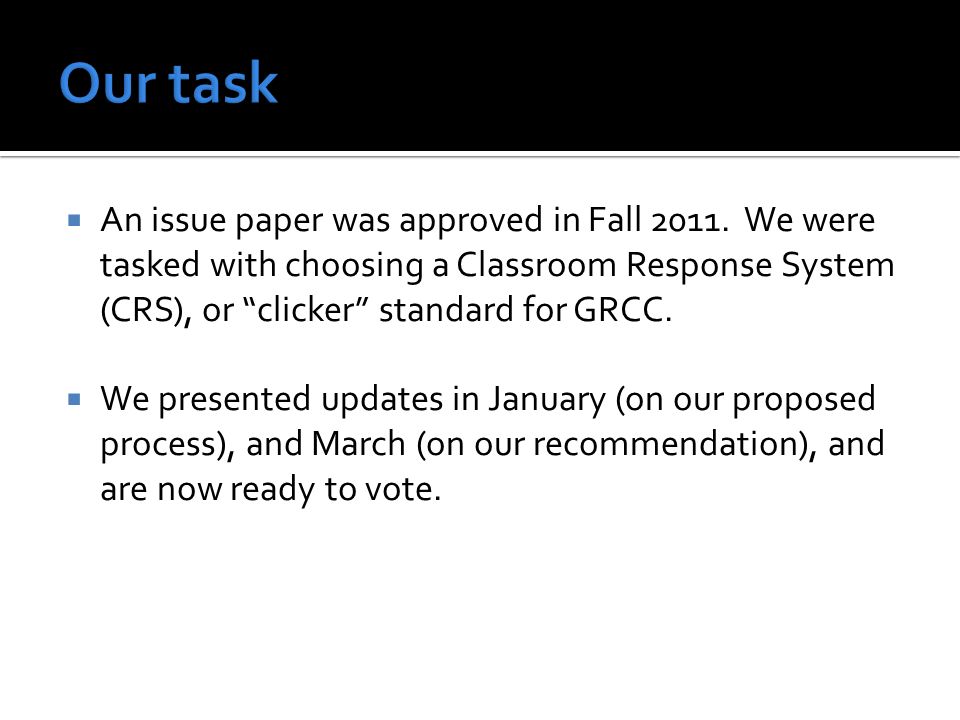
Task: Click the phrase "Classroom Response System"
Action: coord(675,266)
